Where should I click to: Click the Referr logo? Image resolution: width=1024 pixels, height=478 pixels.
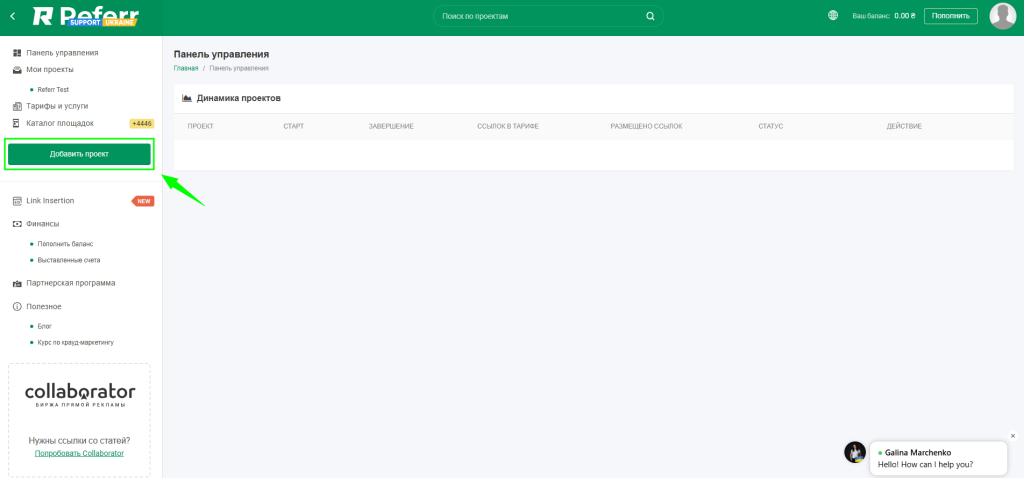click(86, 16)
